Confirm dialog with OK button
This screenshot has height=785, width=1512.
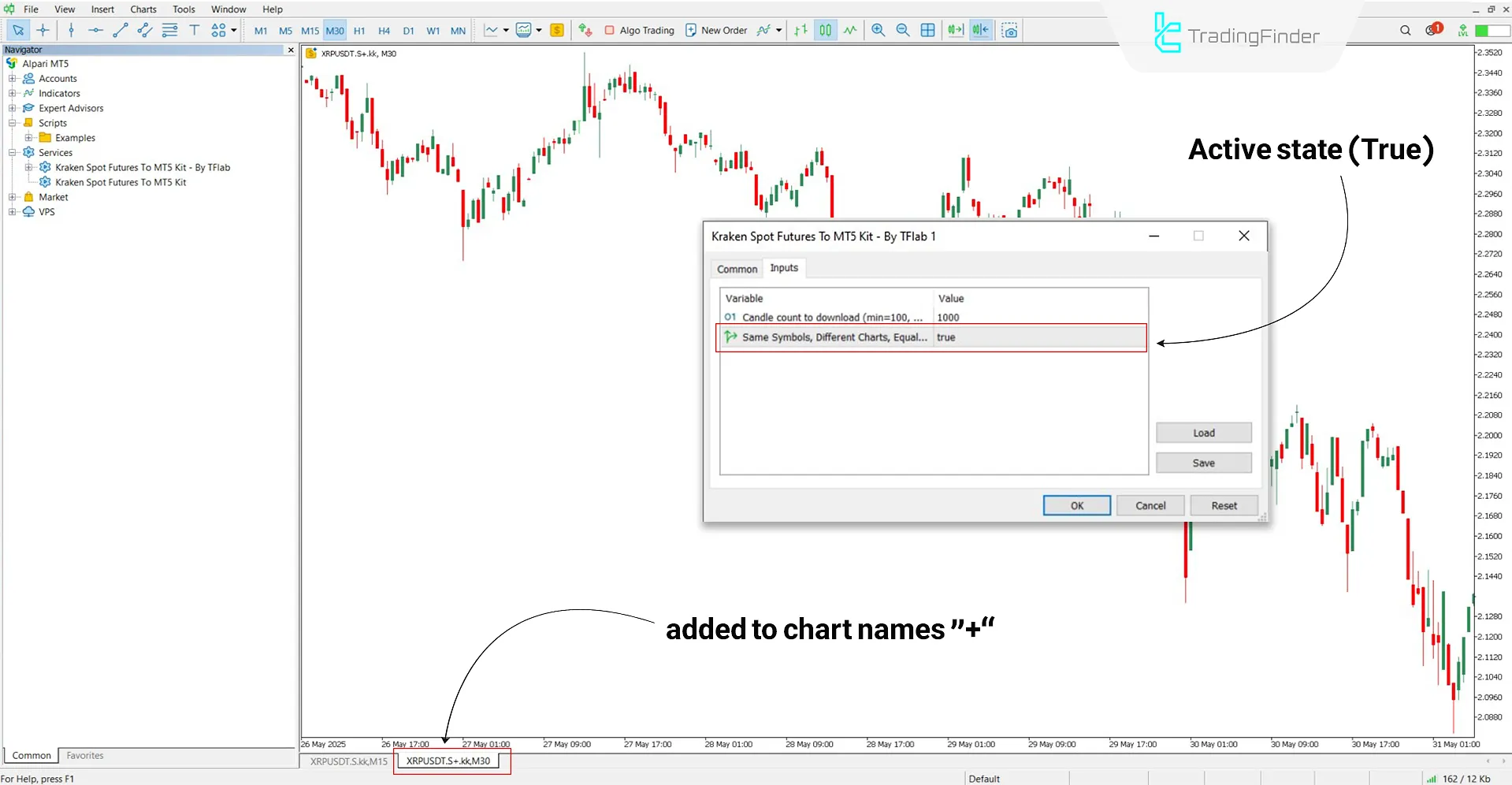(x=1077, y=505)
